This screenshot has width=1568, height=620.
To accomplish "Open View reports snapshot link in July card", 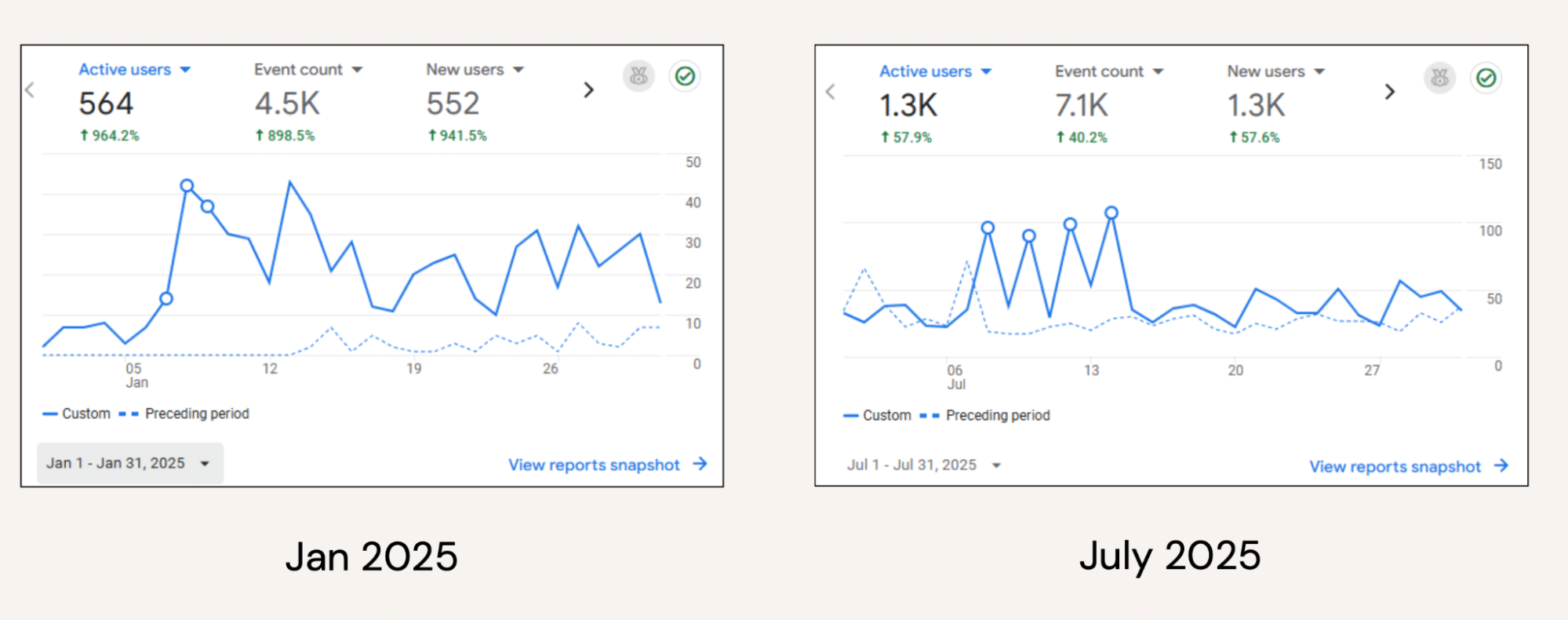I will (x=1408, y=466).
